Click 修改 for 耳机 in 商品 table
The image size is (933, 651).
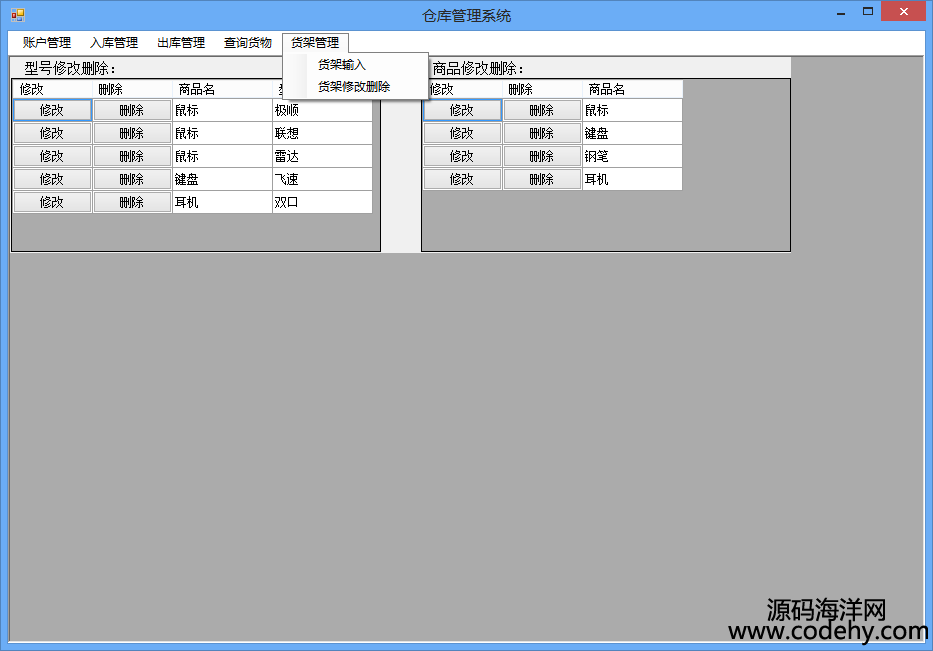click(x=462, y=179)
